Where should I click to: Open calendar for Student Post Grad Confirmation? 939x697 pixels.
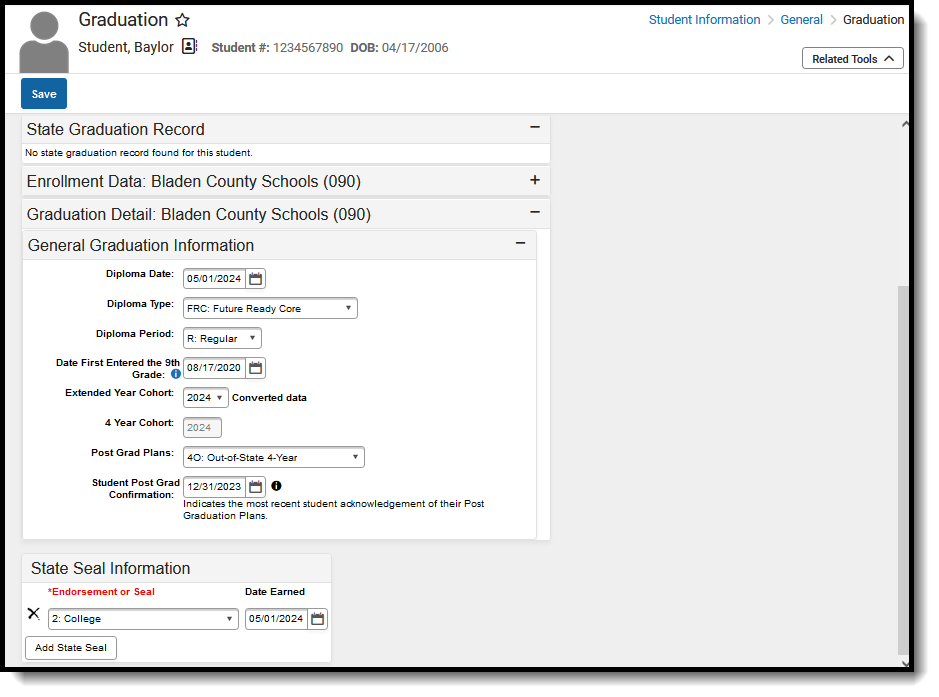pyautogui.click(x=256, y=486)
